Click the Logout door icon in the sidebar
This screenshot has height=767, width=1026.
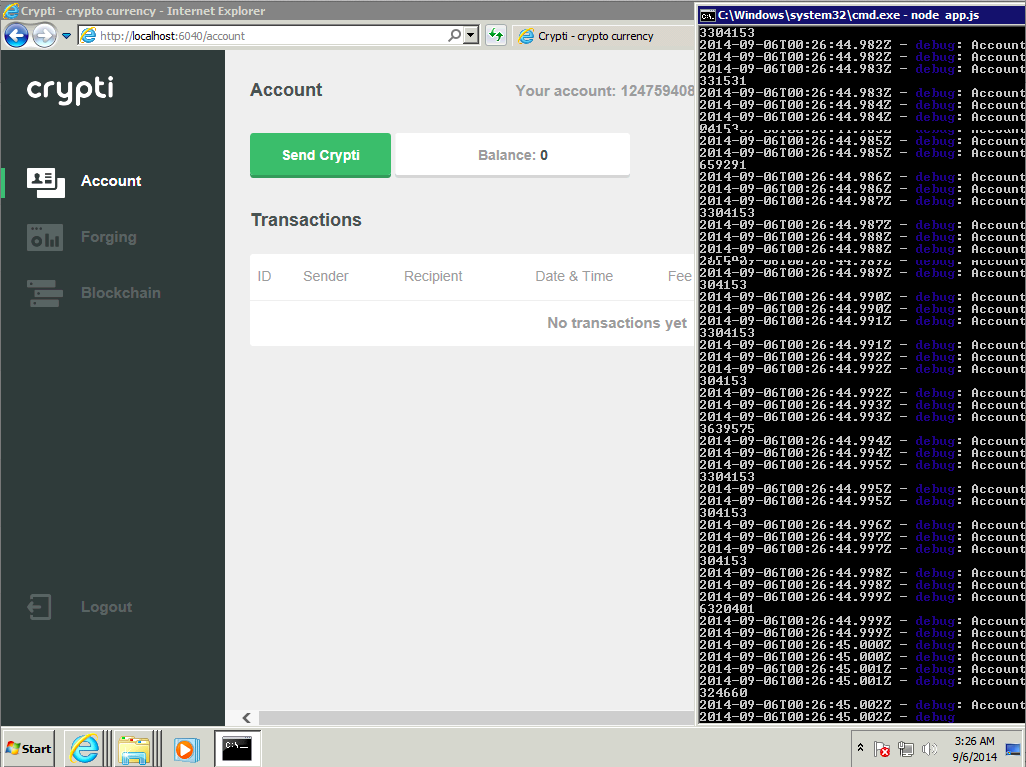[x=39, y=607]
